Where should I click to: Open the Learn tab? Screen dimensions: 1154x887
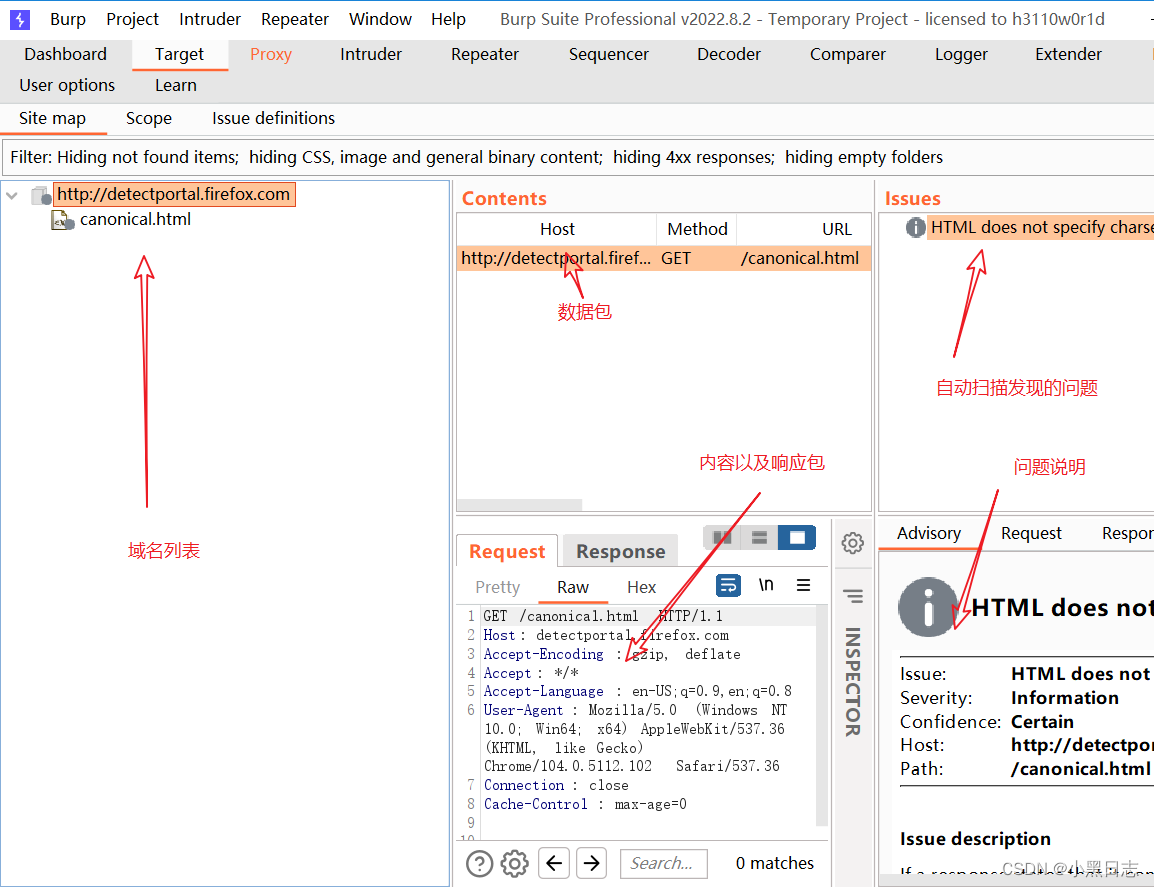click(176, 85)
